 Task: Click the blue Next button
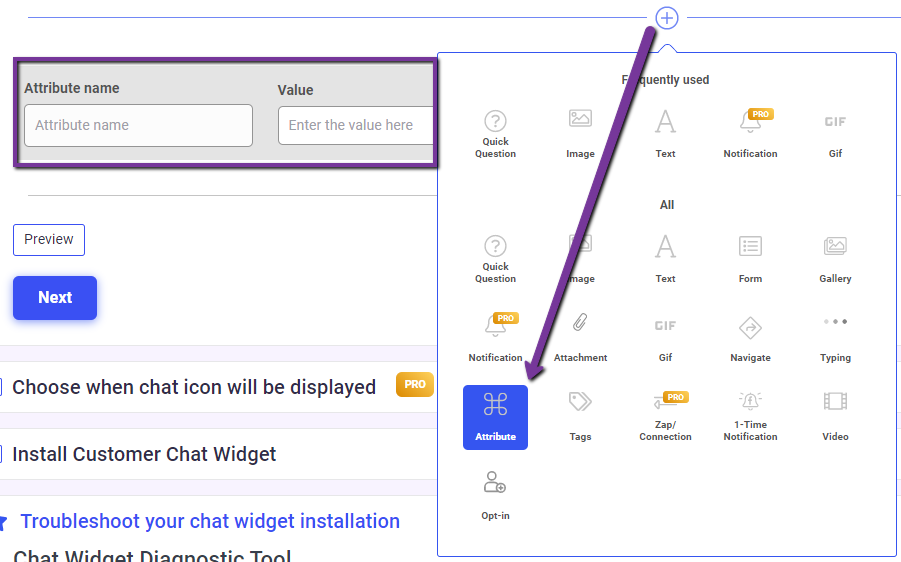tap(55, 298)
